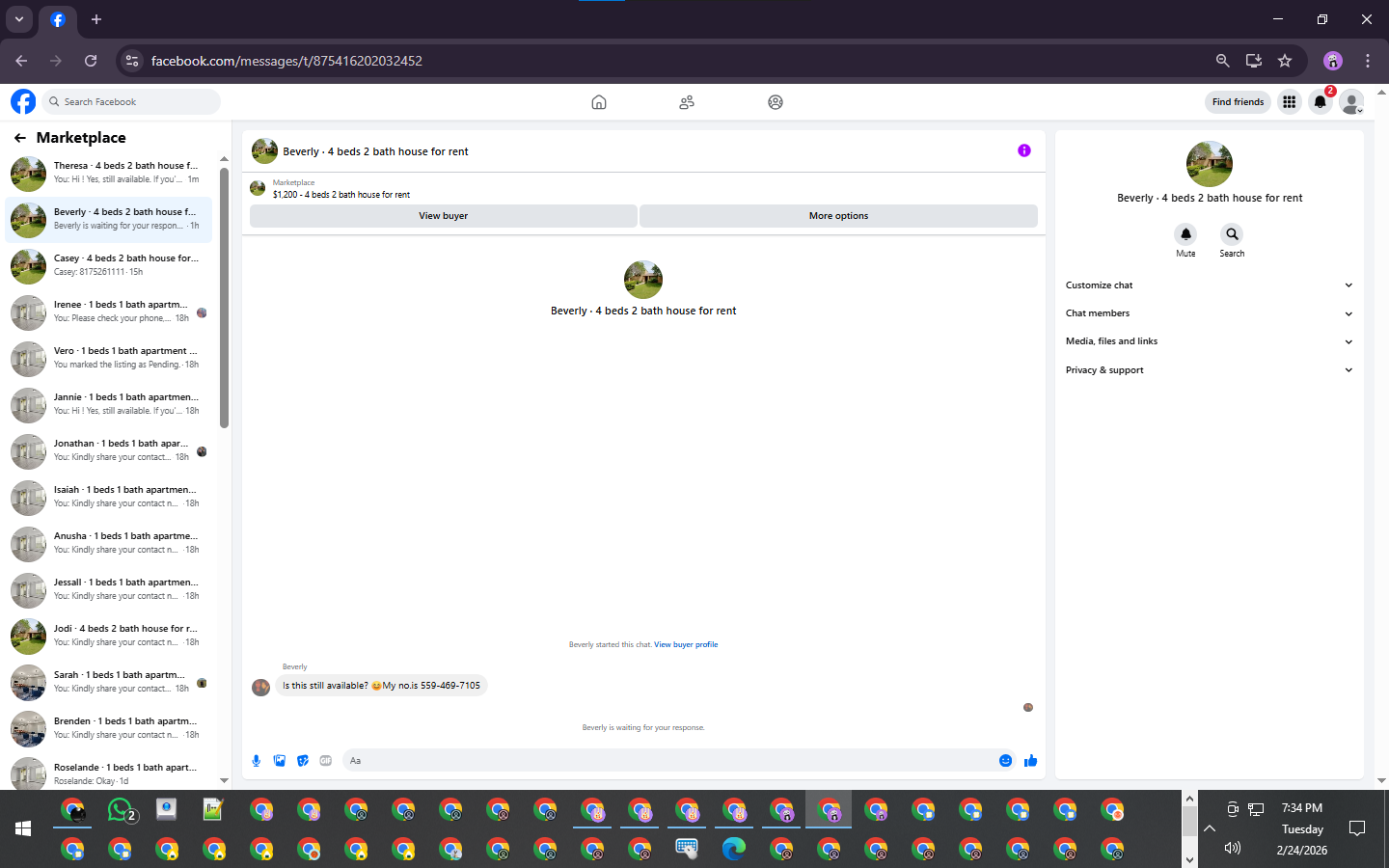The image size is (1389, 868).
Task: Open the Facebook Home icon
Action: click(599, 102)
